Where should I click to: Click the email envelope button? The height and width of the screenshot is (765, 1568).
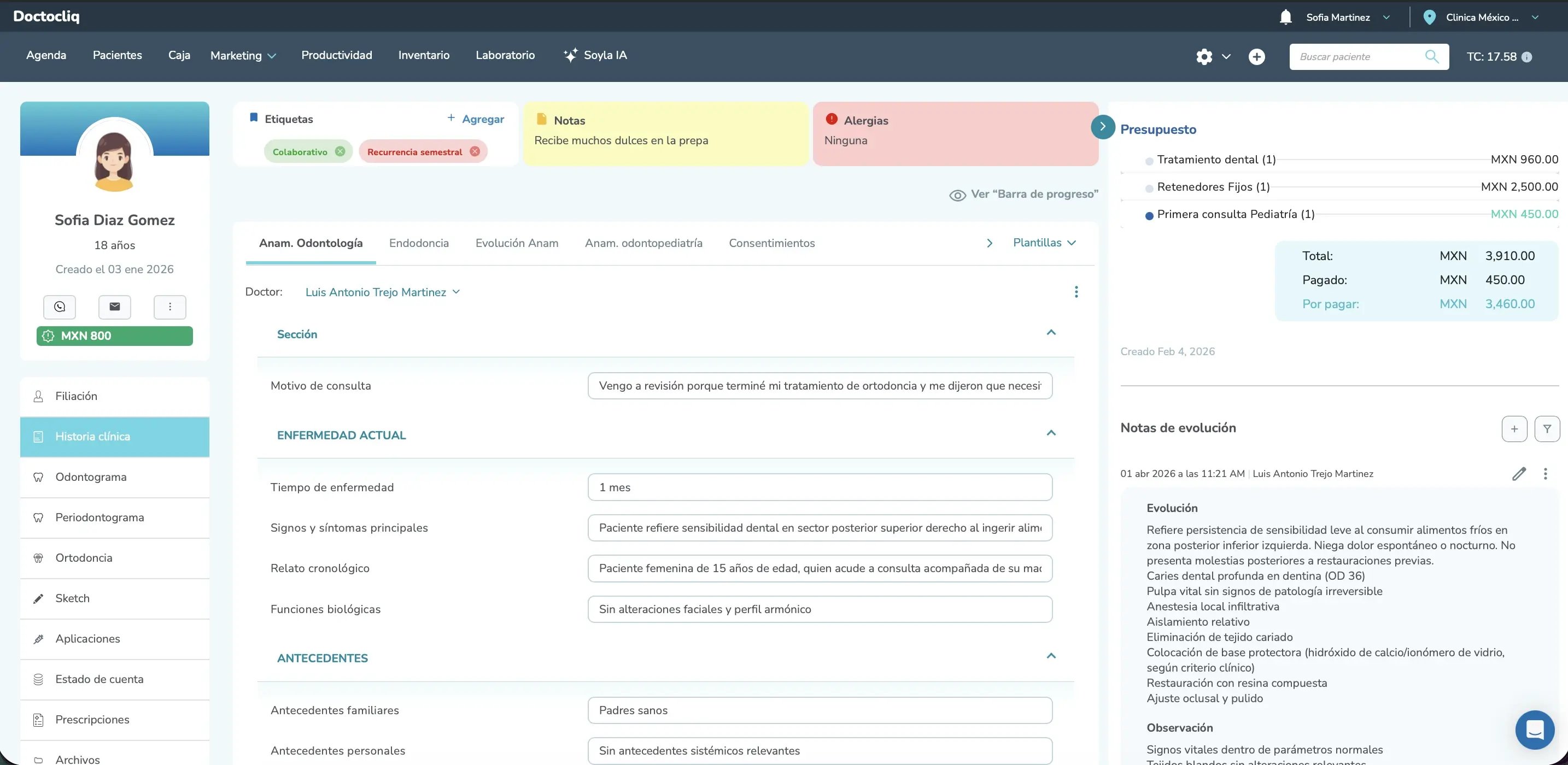(x=114, y=307)
